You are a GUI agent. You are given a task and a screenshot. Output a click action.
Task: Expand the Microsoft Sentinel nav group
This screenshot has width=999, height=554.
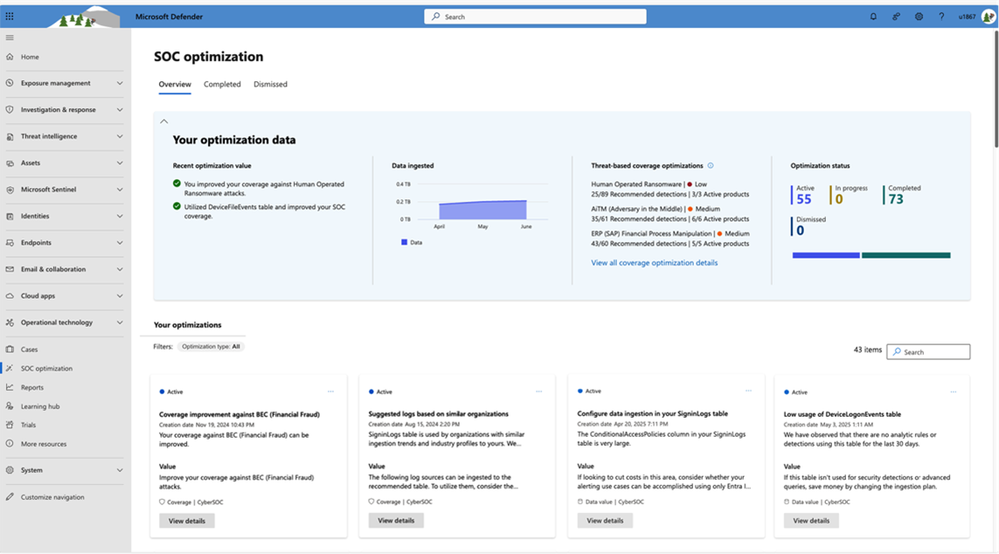coord(120,189)
